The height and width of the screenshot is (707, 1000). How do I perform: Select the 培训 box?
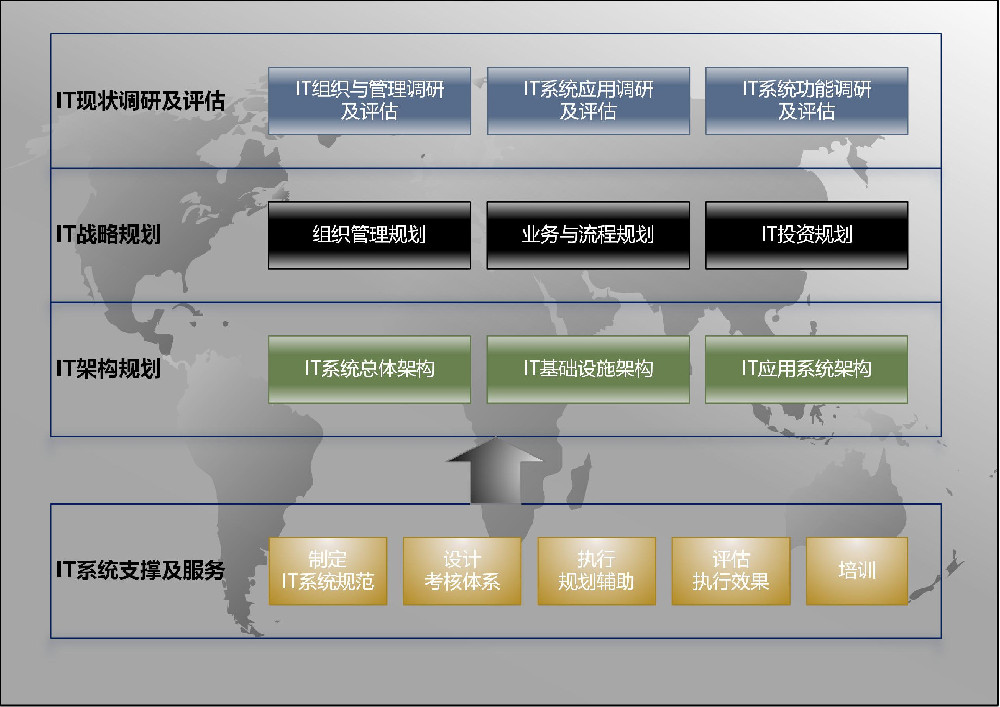click(x=855, y=571)
